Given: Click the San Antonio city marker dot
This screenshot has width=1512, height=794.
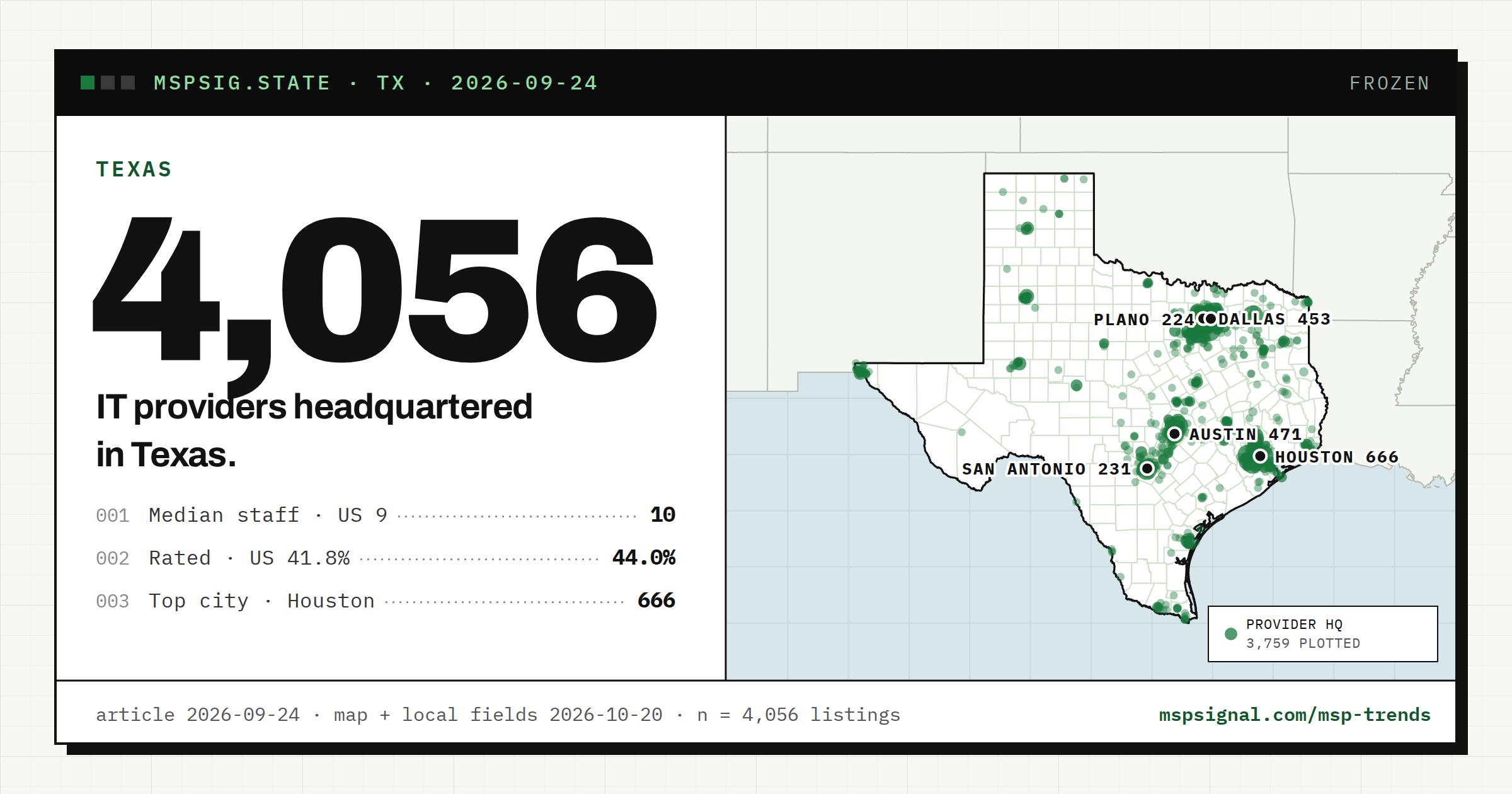Looking at the screenshot, I should pos(1147,468).
